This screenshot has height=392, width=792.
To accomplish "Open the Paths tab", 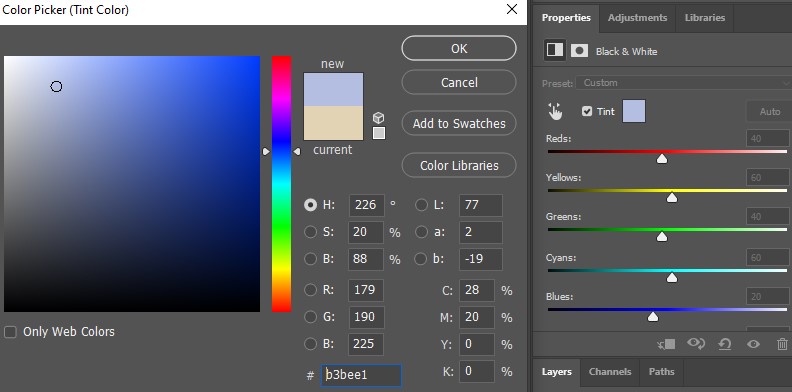I will (661, 372).
